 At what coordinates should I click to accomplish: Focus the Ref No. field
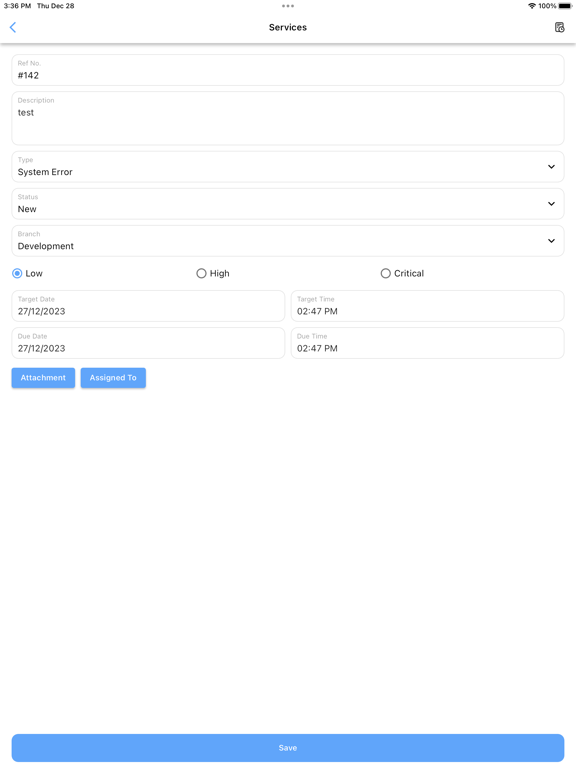tap(288, 70)
